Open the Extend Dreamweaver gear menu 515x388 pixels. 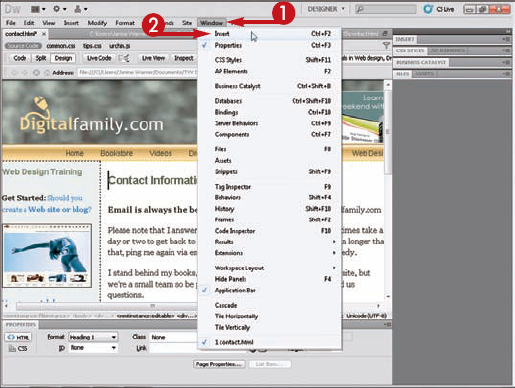(x=60, y=9)
